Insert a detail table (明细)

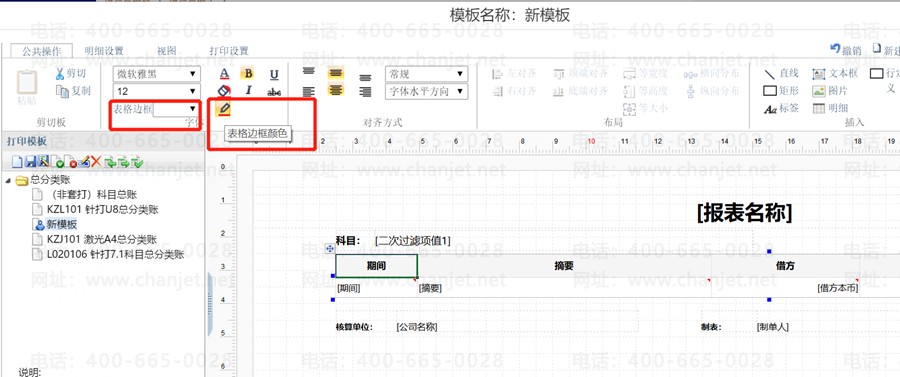point(830,108)
